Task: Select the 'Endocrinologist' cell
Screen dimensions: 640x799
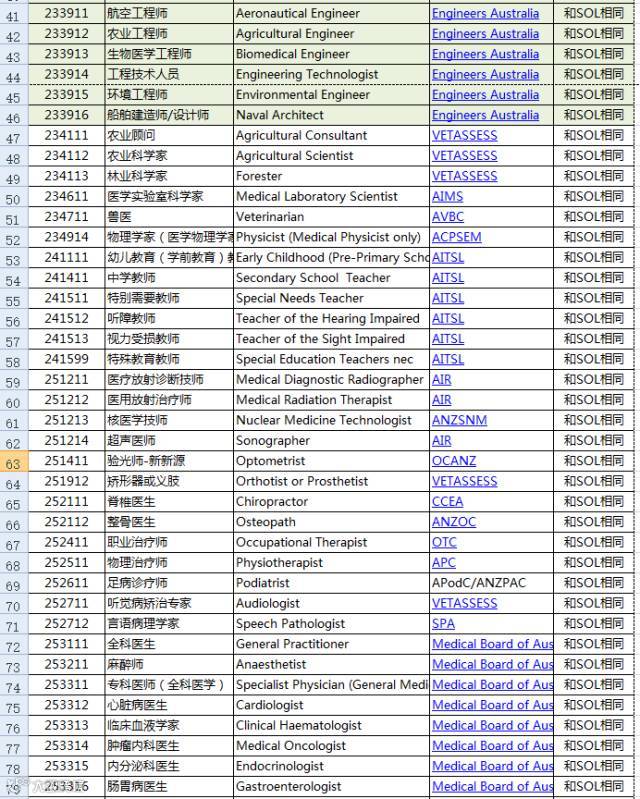Action: click(331, 766)
